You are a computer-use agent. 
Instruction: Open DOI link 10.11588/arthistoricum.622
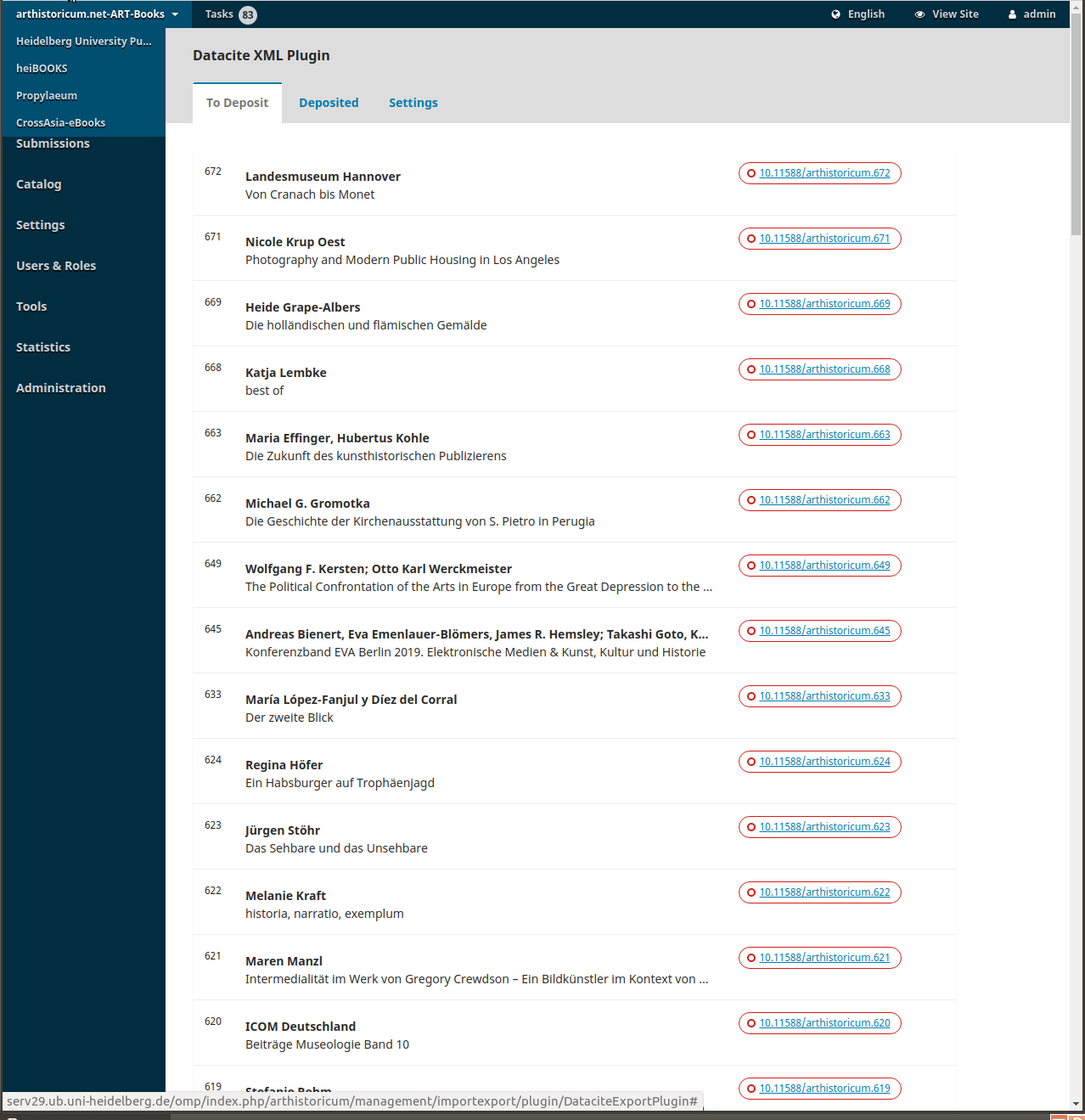pos(824,892)
